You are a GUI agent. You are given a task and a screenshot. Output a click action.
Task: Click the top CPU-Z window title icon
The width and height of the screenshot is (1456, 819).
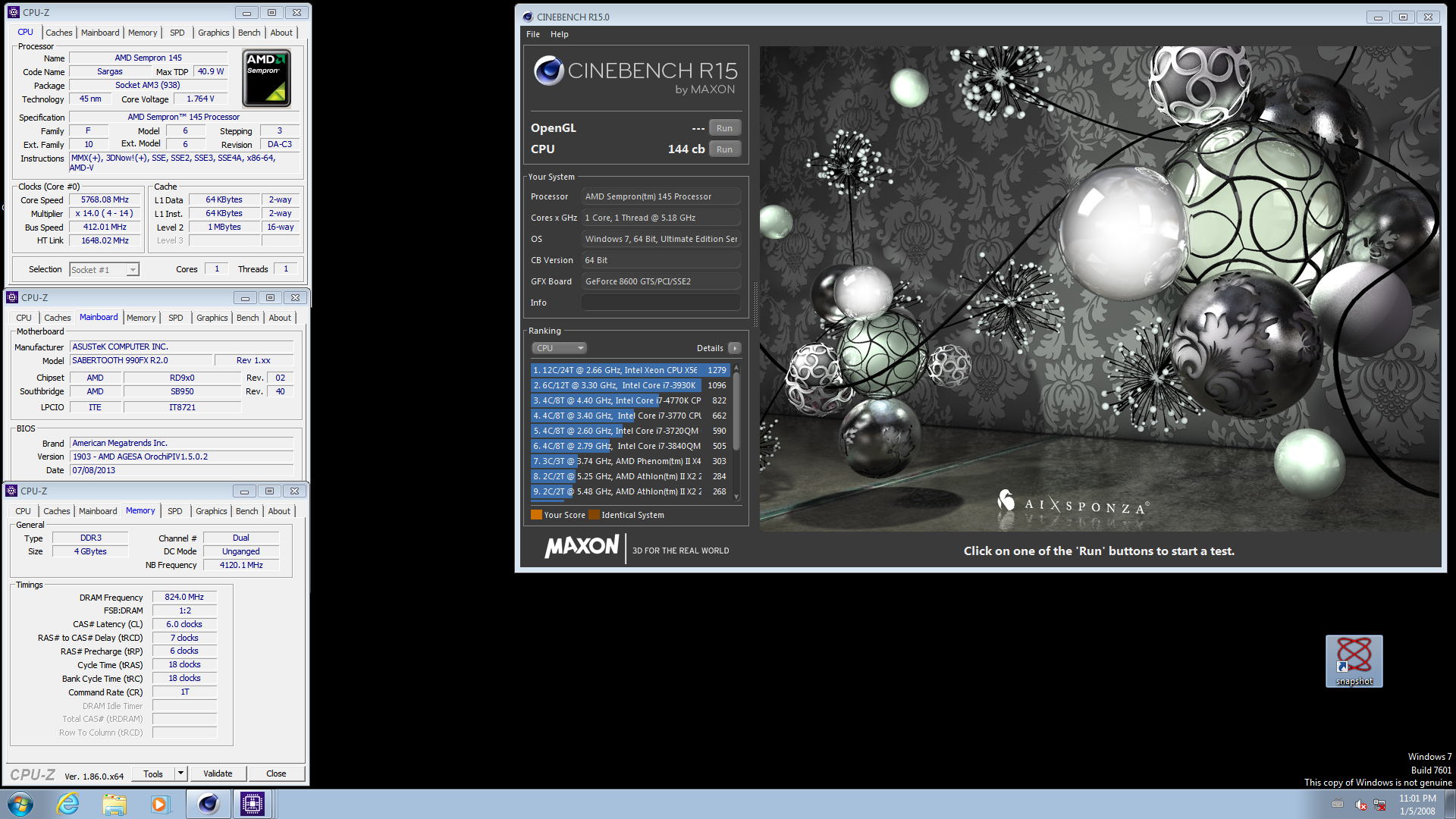[14, 12]
